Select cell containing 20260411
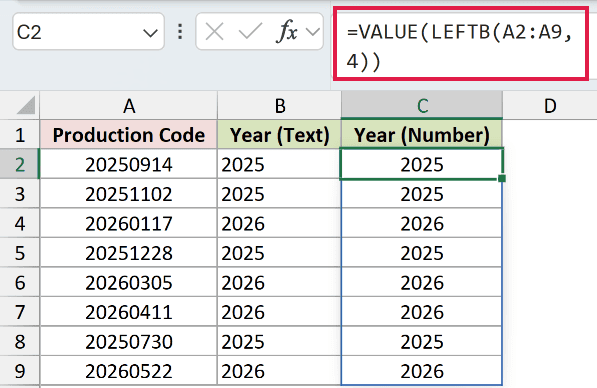The height and width of the screenshot is (388, 597). (129, 312)
